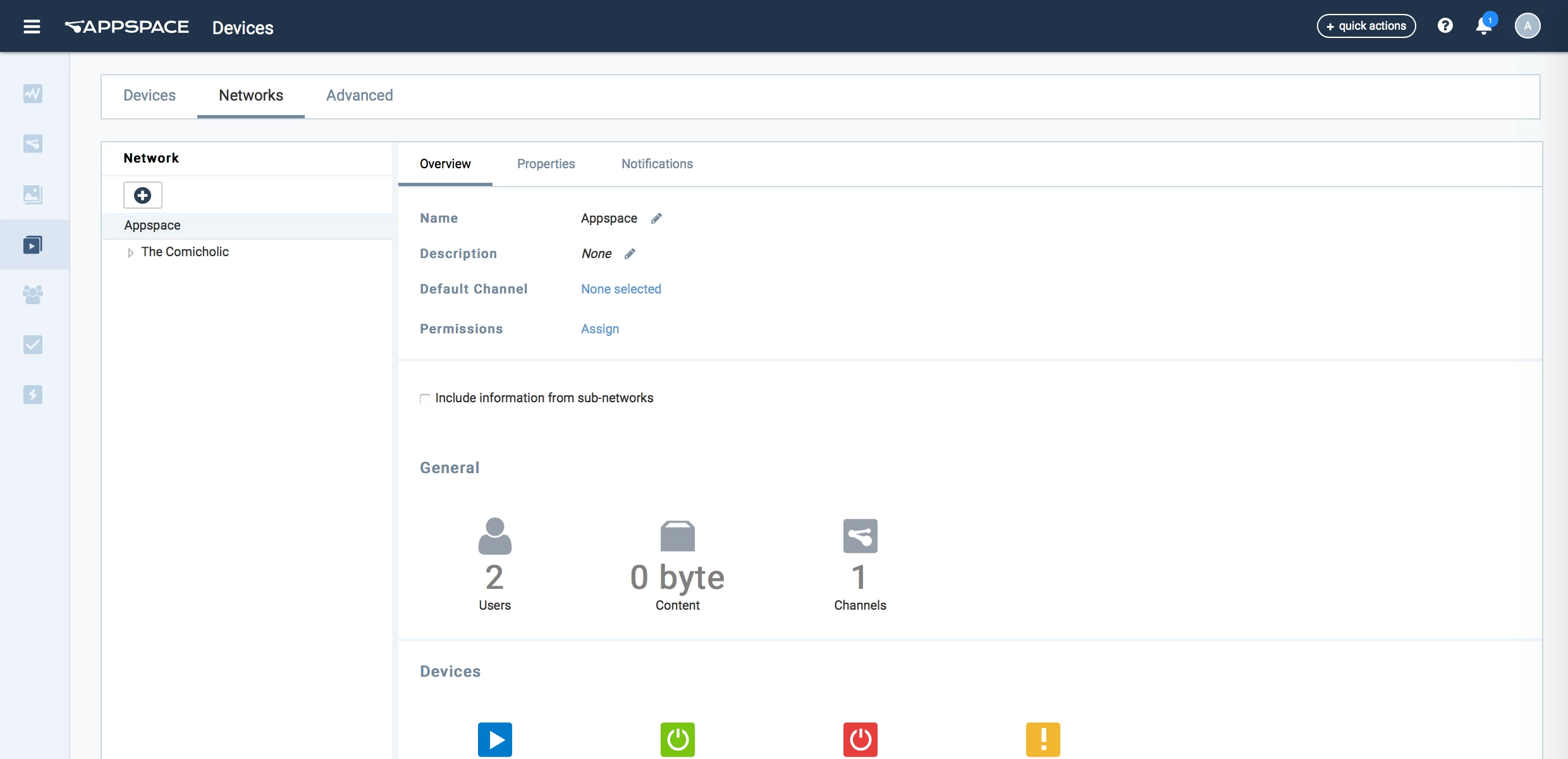Click the notifications bell icon
Viewport: 1568px width, 759px height.
[1483, 27]
